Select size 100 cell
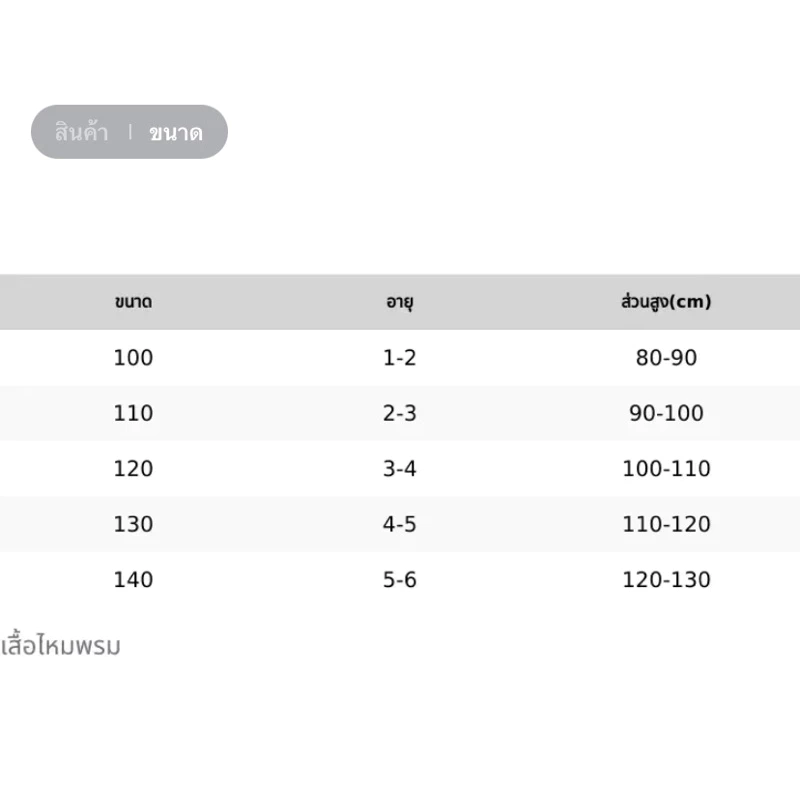800x800 pixels. 133,358
